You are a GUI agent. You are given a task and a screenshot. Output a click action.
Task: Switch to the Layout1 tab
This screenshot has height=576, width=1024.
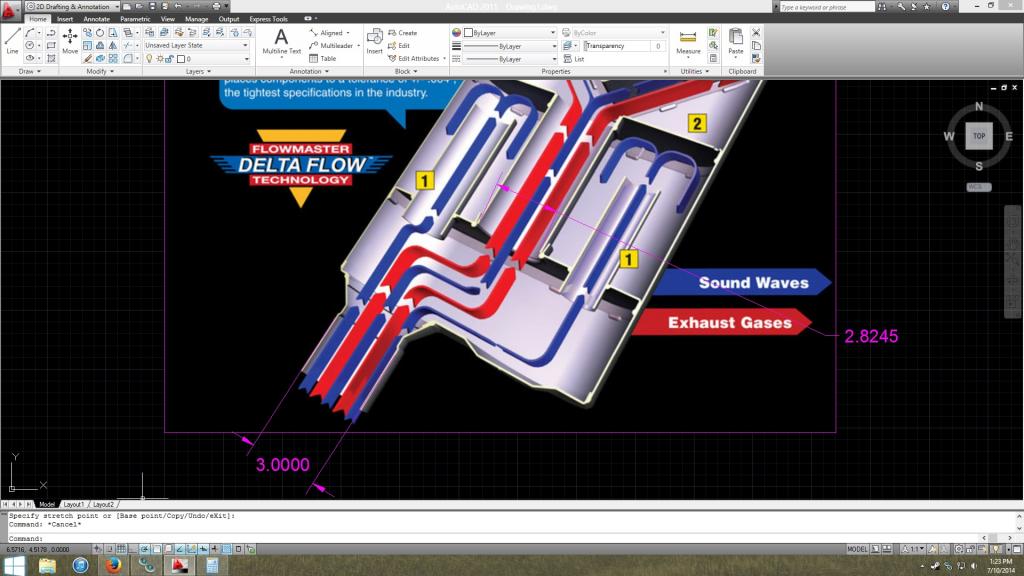[x=73, y=504]
